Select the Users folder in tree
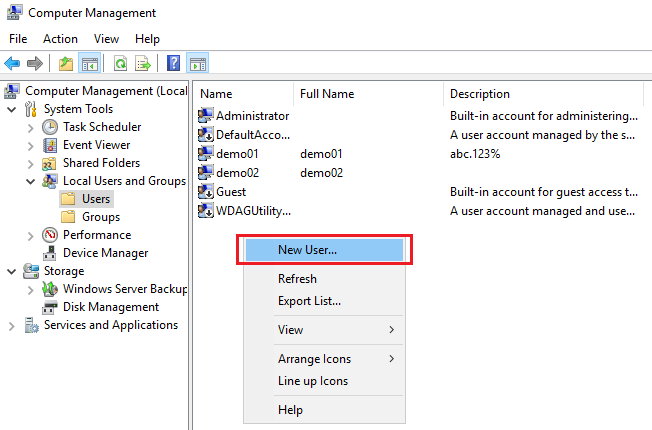Image resolution: width=652 pixels, height=430 pixels. click(86, 199)
